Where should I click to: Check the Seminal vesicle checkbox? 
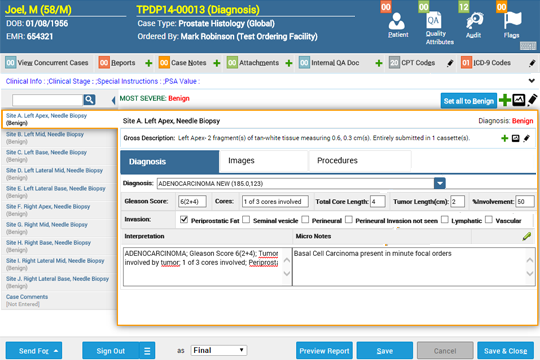246,219
